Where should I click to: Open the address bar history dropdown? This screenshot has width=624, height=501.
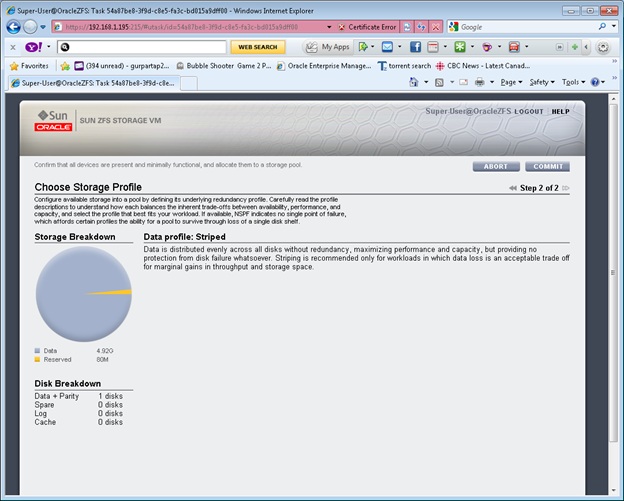point(329,27)
